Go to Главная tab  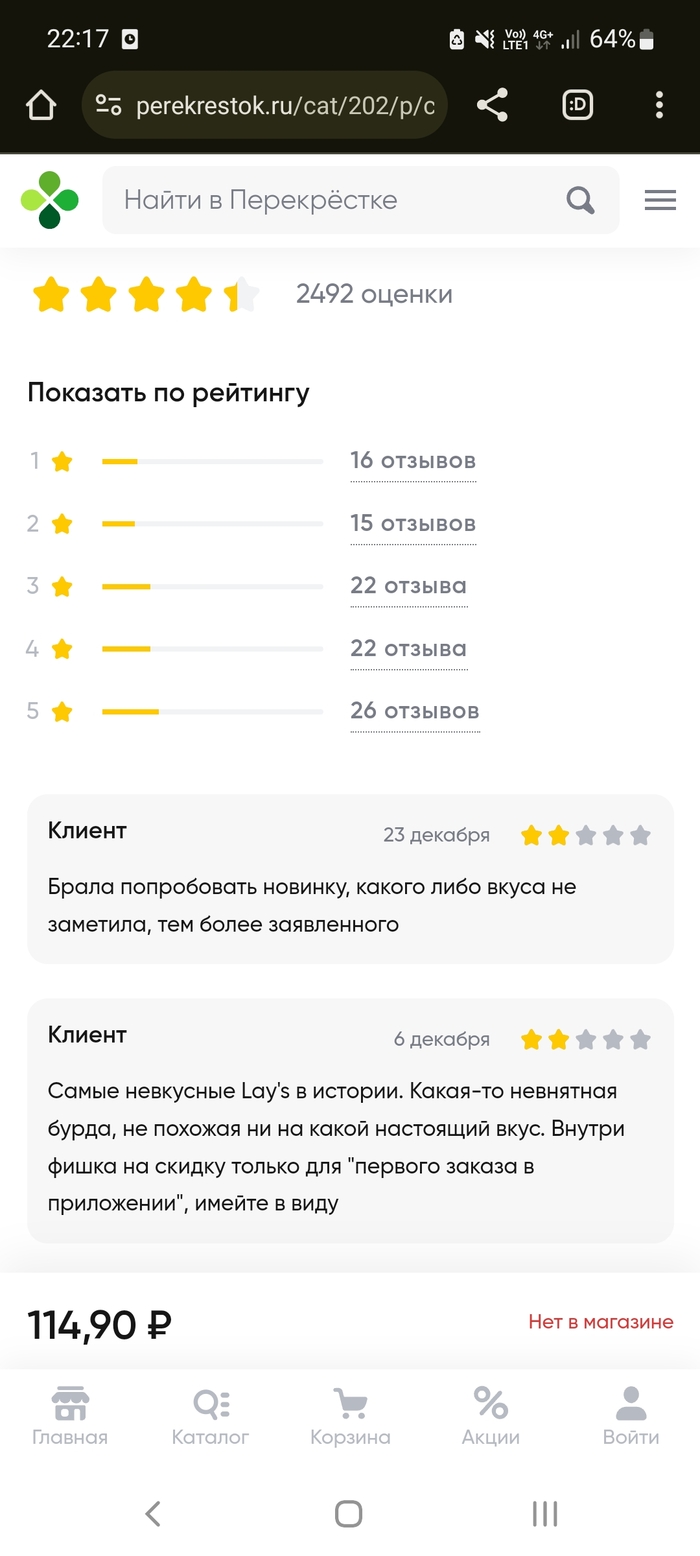pos(70,1415)
